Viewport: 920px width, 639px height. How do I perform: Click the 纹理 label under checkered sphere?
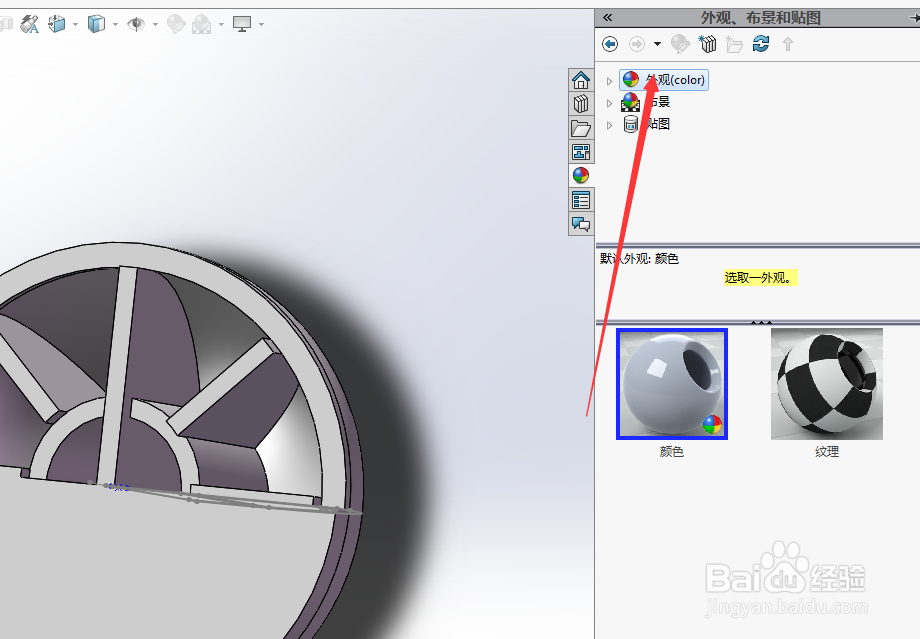click(827, 452)
